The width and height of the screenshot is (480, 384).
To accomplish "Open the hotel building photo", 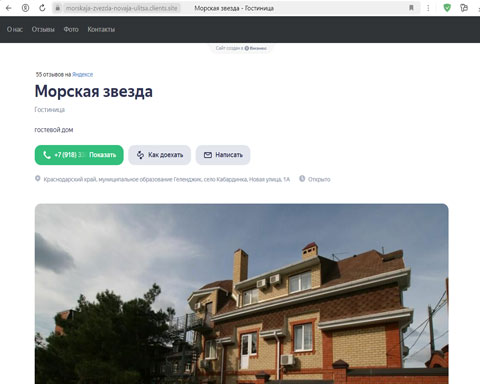I will [241, 294].
